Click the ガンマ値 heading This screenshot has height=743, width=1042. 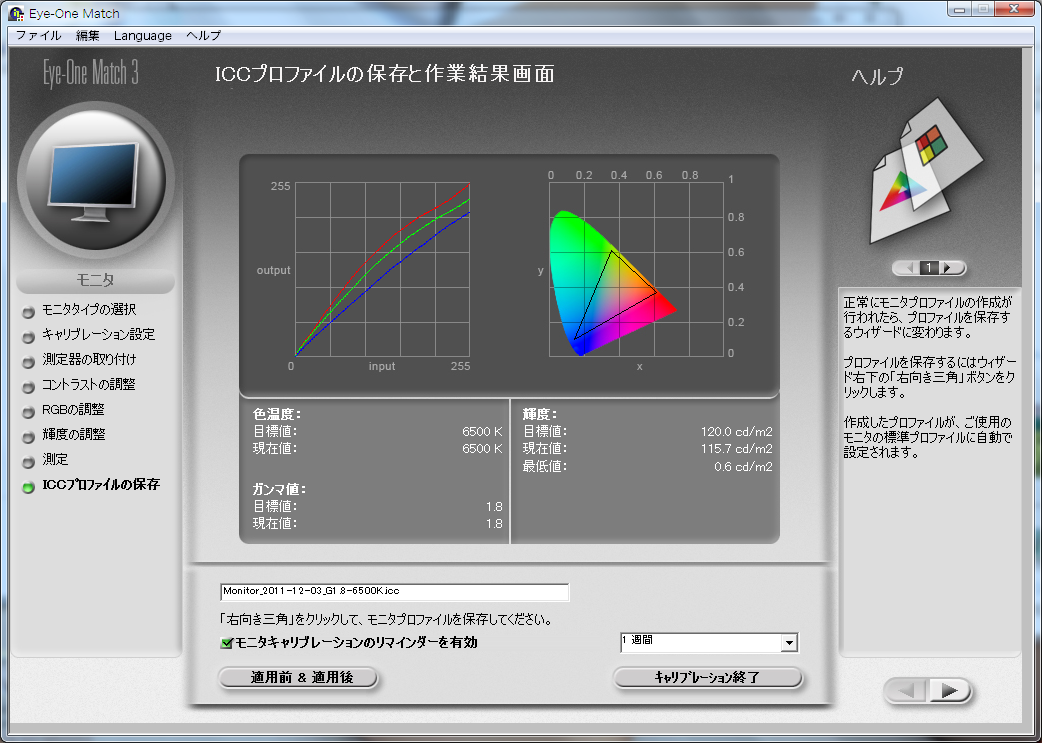coord(279,489)
